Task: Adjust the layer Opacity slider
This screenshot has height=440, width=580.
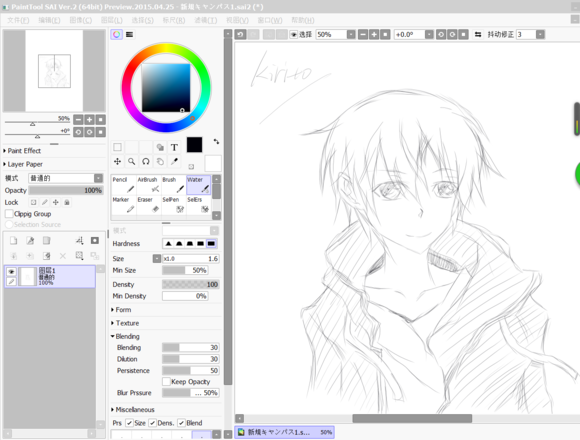Action: (x=66, y=190)
